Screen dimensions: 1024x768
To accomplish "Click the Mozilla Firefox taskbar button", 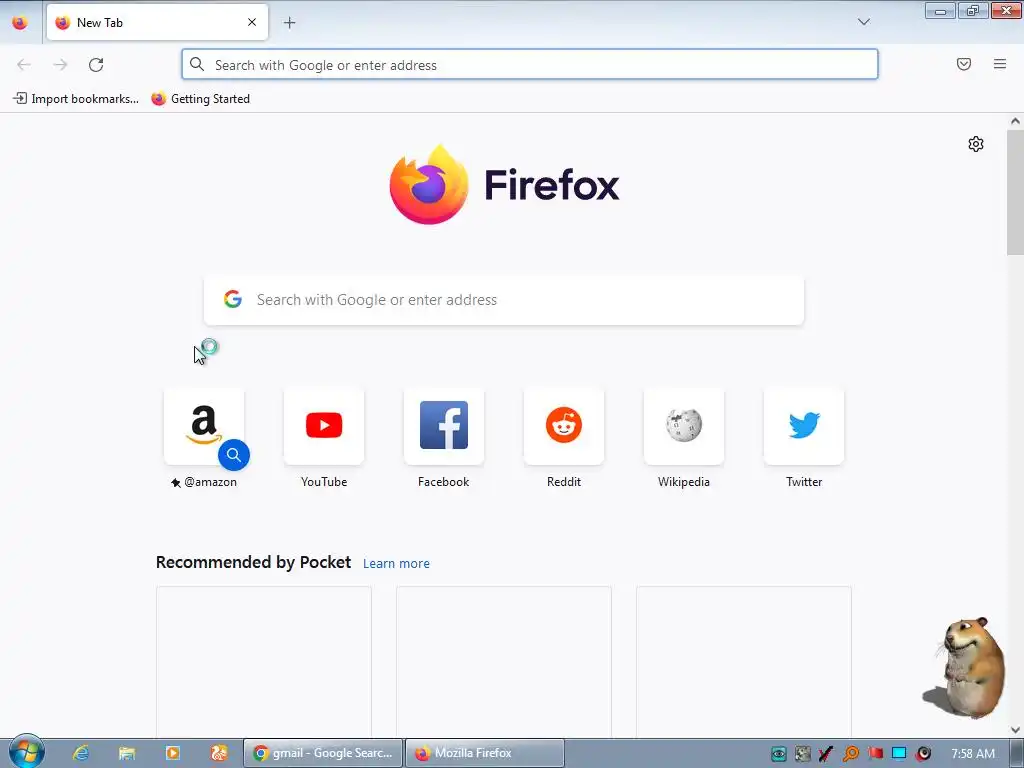I will [x=485, y=753].
